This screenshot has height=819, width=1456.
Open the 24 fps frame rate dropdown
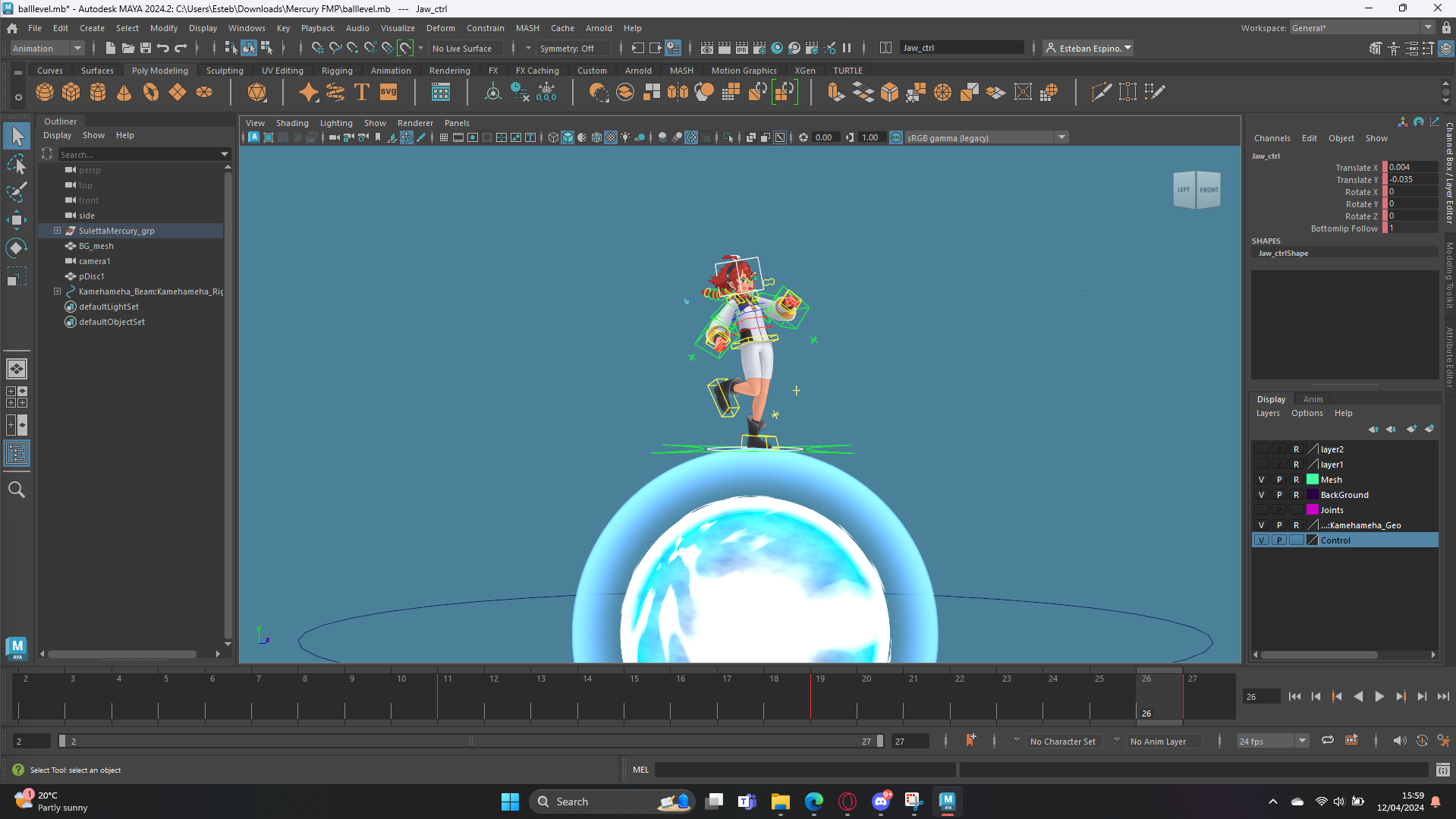pos(1272,741)
